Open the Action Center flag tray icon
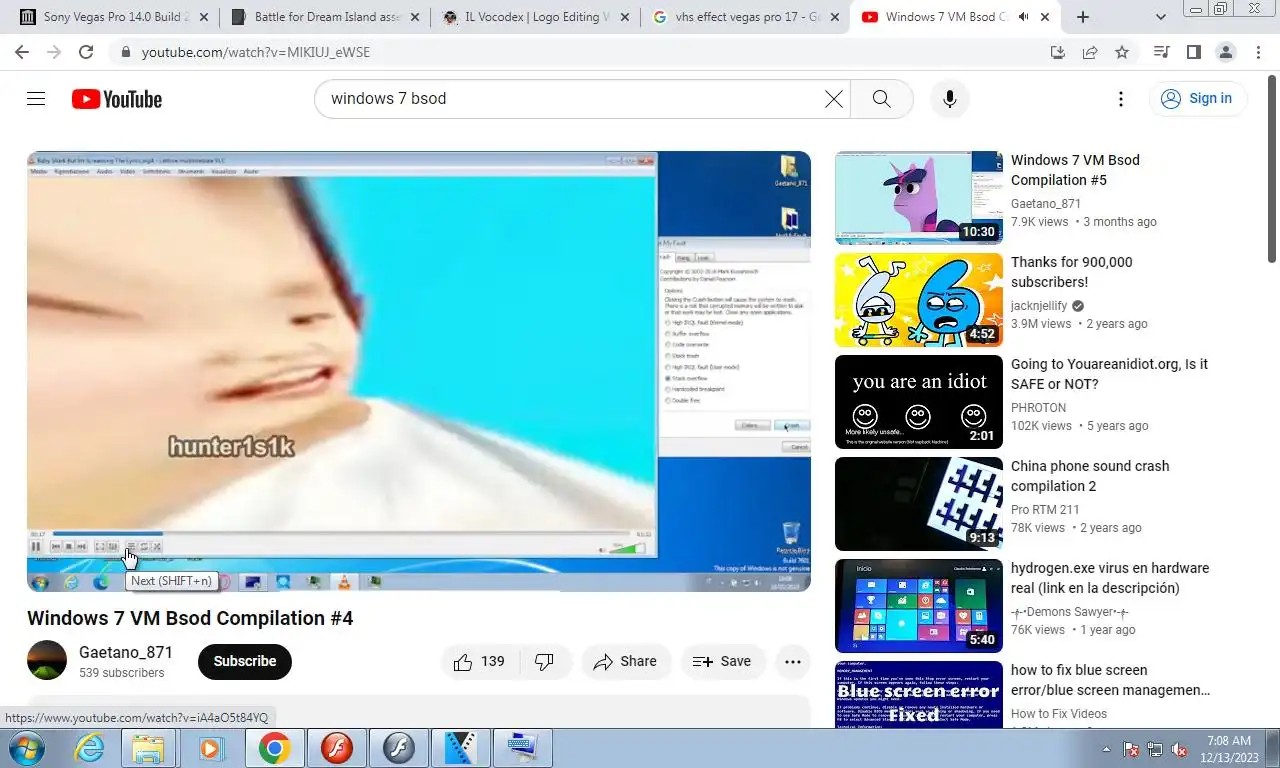 [1131, 749]
